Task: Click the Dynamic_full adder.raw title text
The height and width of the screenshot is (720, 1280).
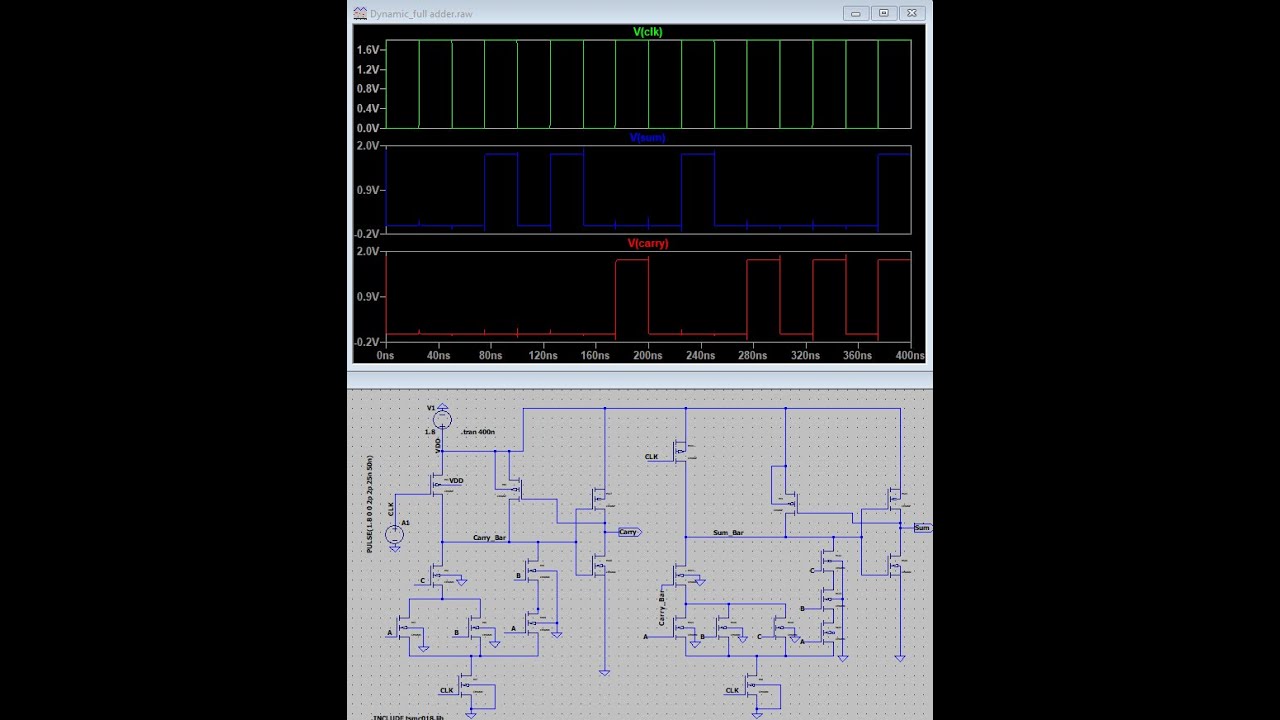Action: point(421,14)
